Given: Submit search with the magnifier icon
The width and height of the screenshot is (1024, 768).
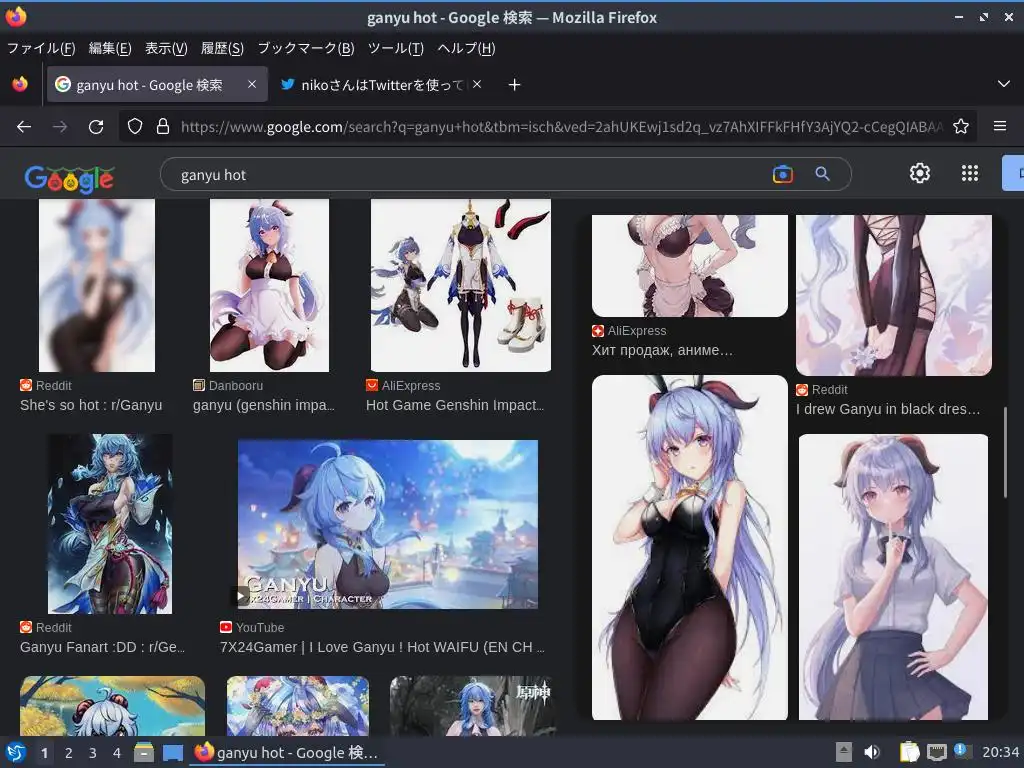Looking at the screenshot, I should (822, 174).
